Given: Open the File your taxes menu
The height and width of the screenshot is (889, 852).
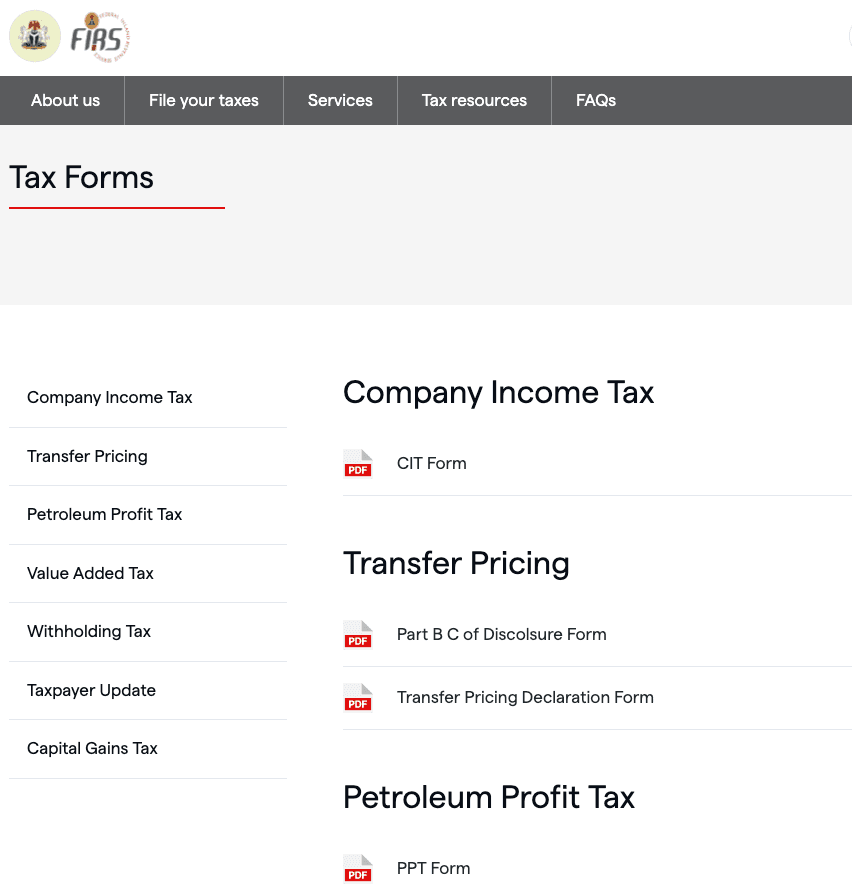Looking at the screenshot, I should [x=204, y=100].
